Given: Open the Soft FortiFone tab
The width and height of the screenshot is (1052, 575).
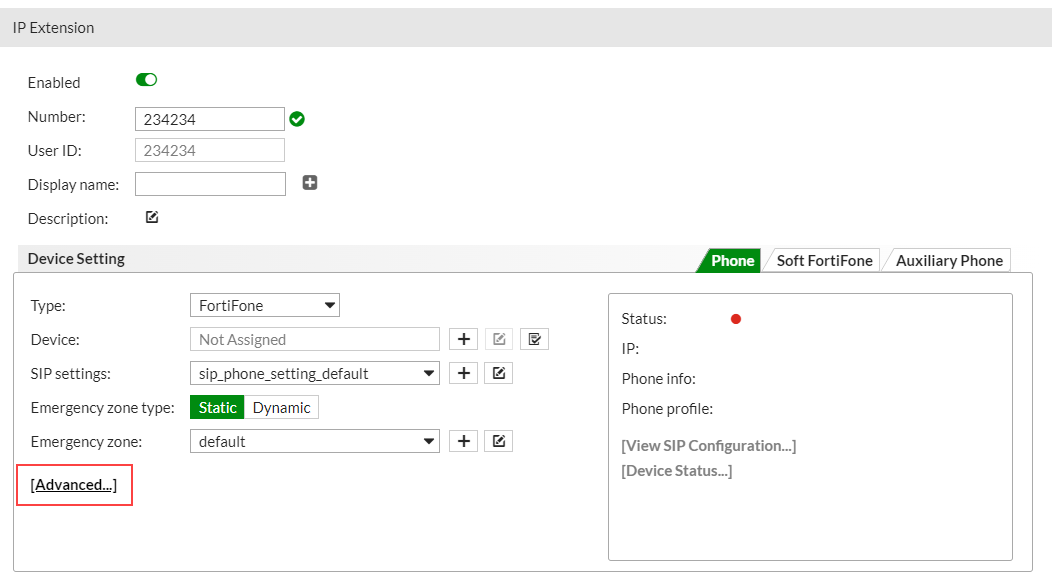Looking at the screenshot, I should coord(824,260).
